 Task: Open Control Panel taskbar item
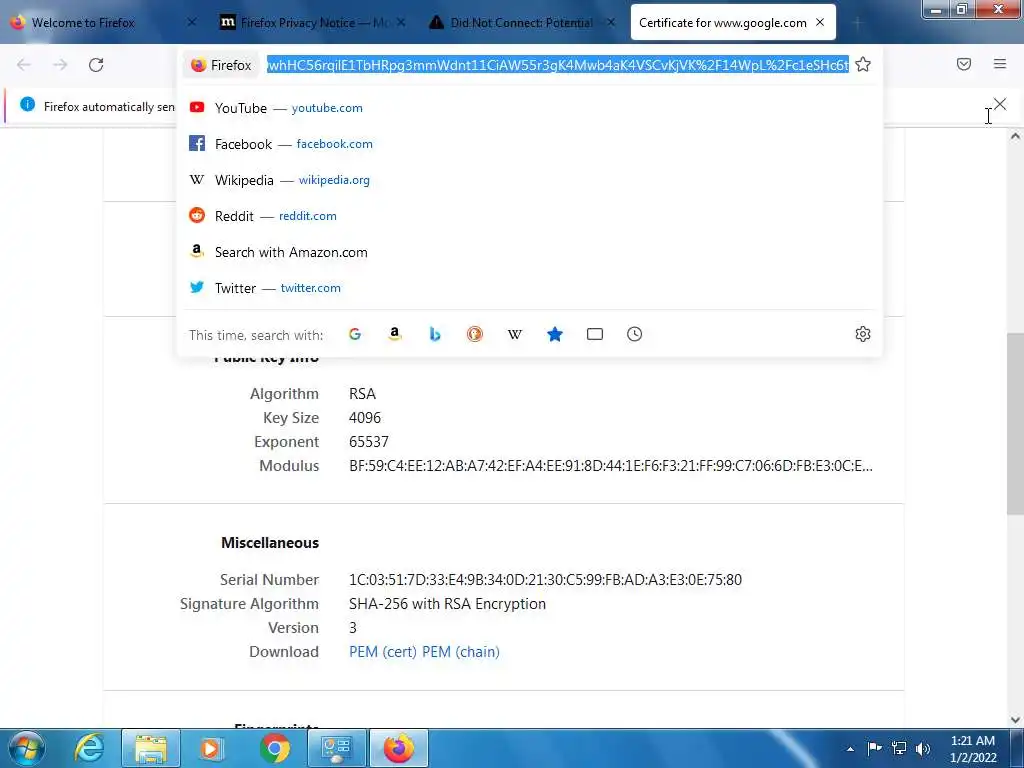click(337, 748)
